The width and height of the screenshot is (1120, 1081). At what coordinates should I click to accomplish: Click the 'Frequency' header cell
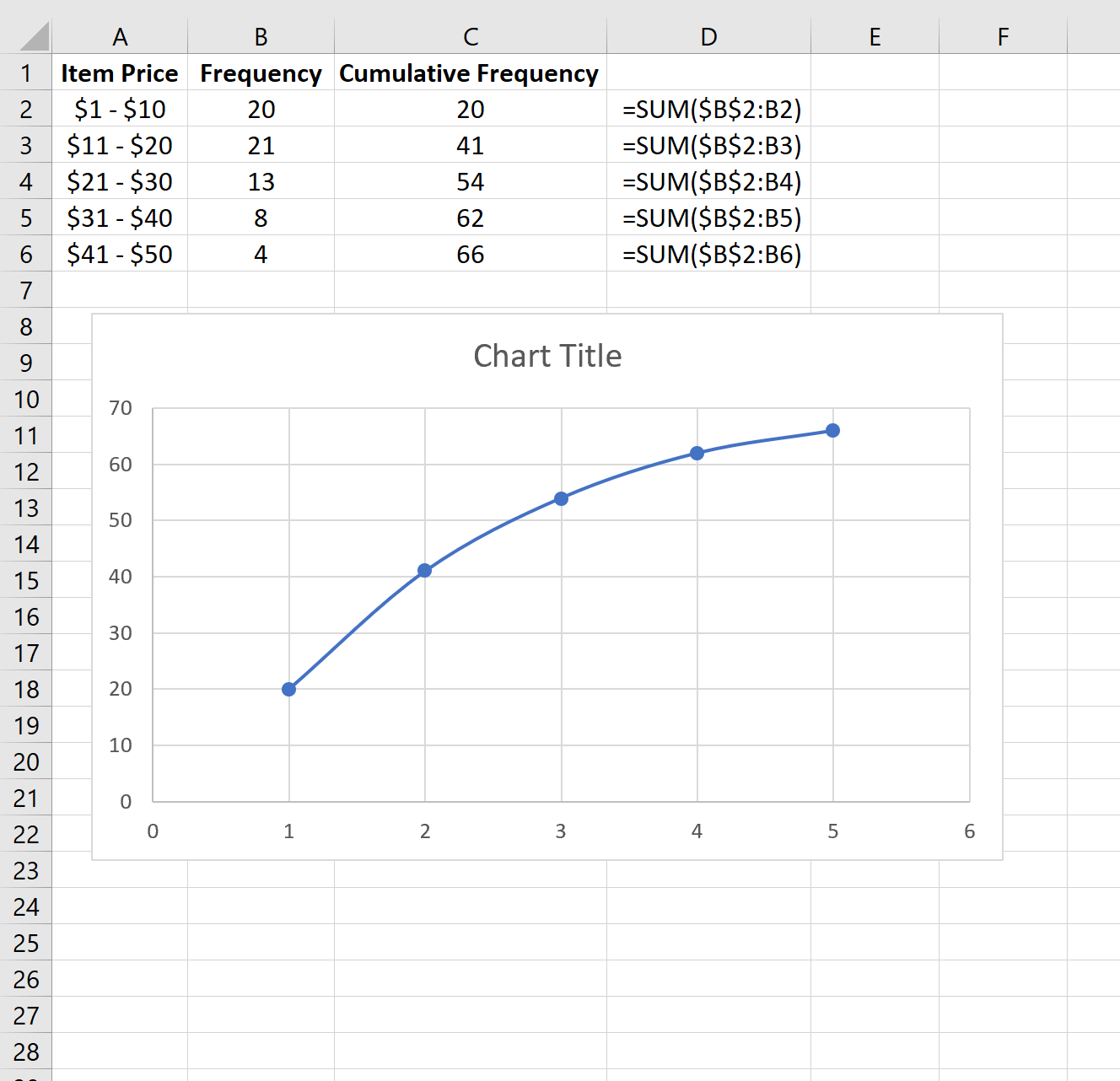[261, 73]
